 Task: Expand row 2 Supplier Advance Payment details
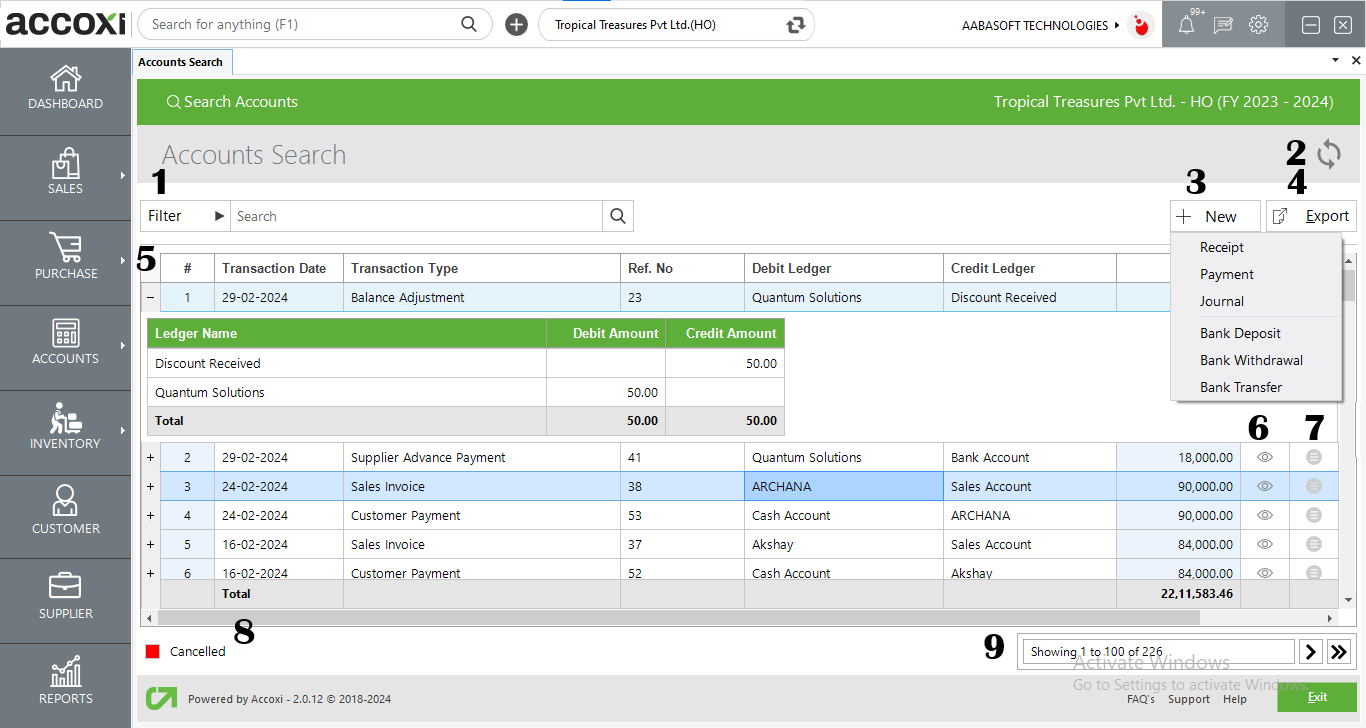(150, 457)
